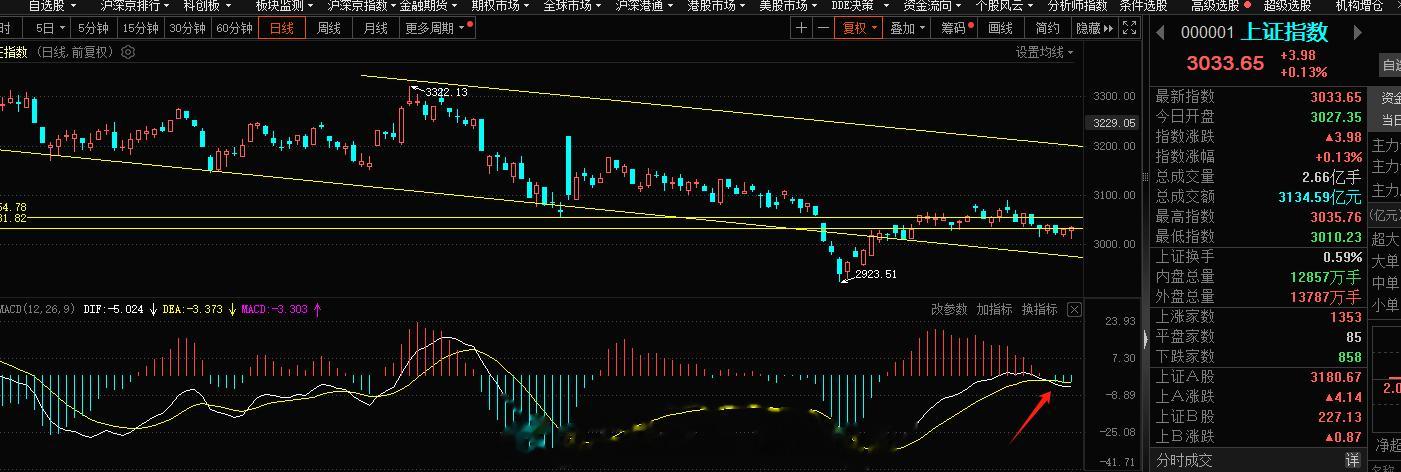Viewport: 1401px width, 472px height.
Task: Open 金融期货 menu
Action: click(x=430, y=6)
